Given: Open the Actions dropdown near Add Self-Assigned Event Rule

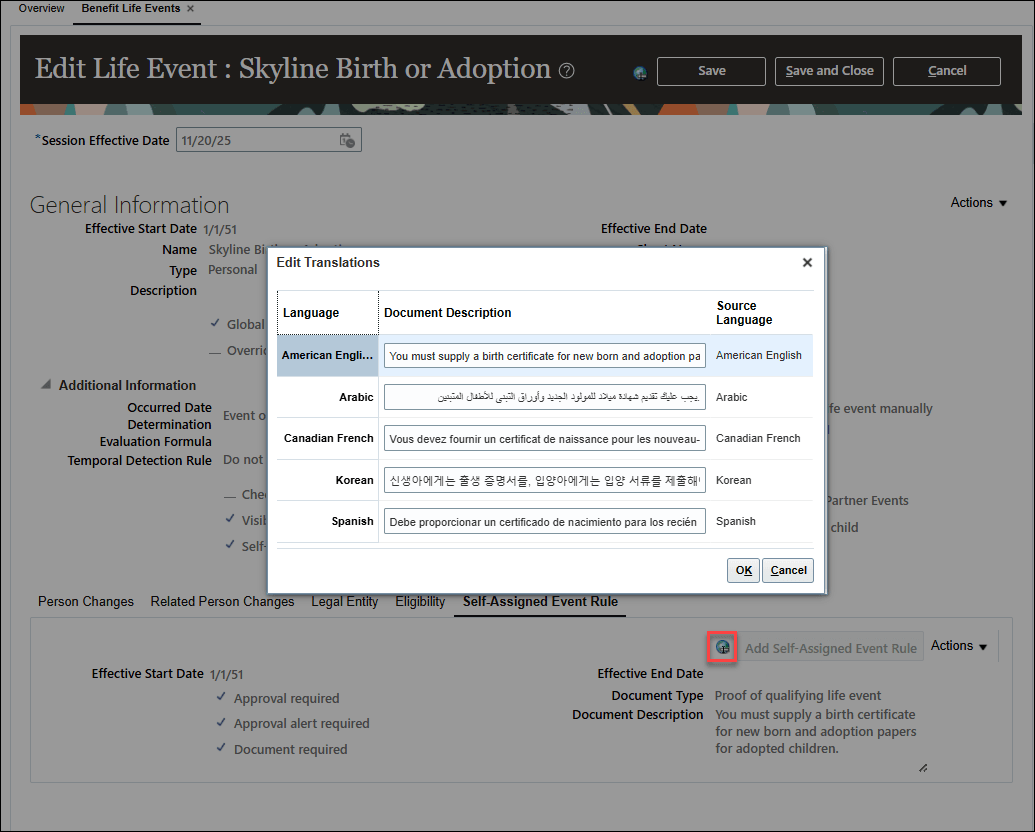Looking at the screenshot, I should tap(958, 646).
